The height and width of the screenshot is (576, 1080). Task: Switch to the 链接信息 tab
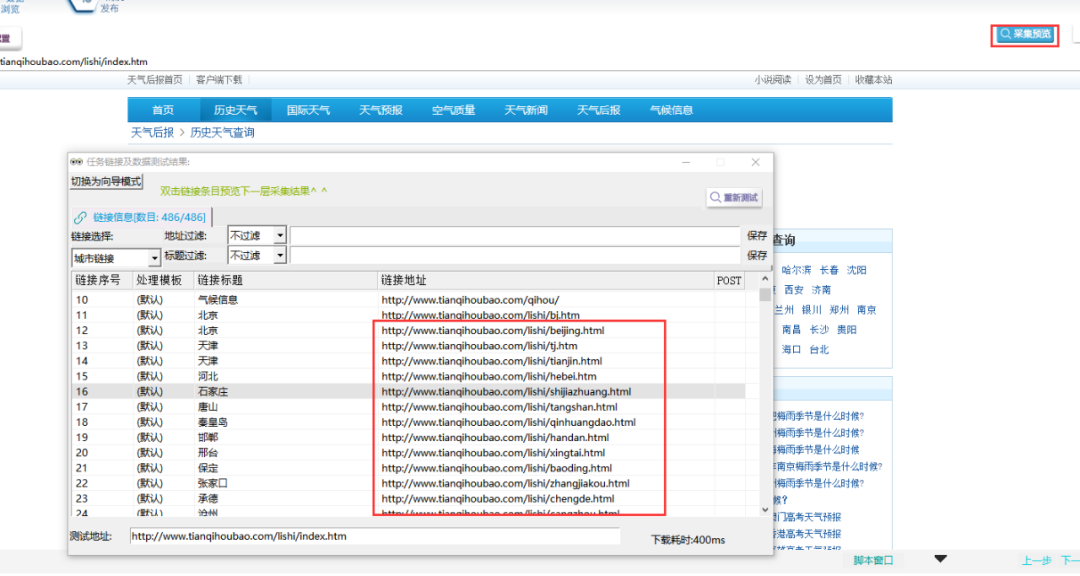(140, 217)
